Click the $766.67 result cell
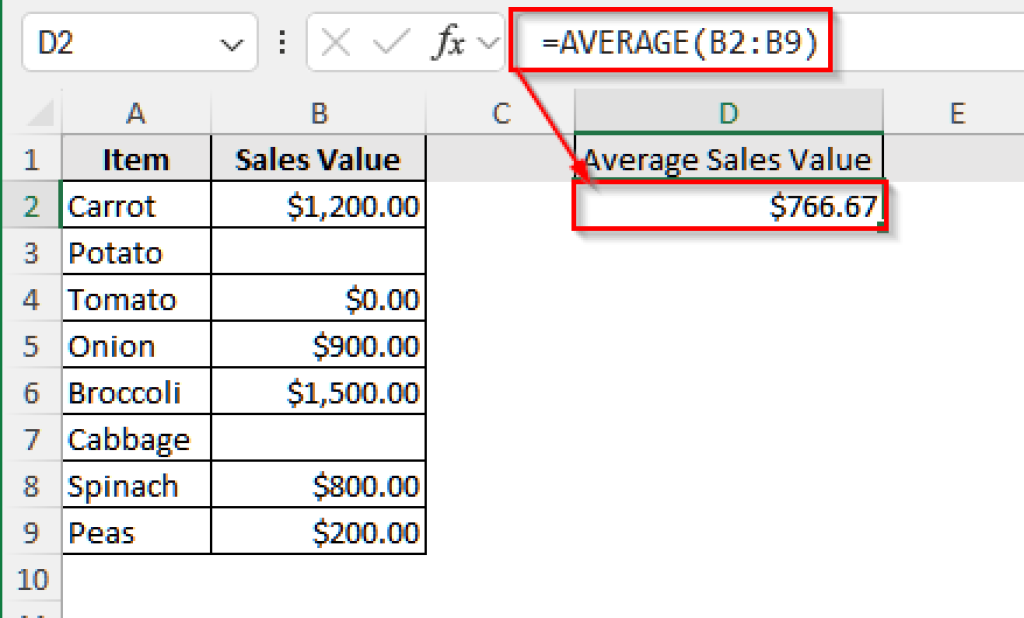 [x=727, y=205]
